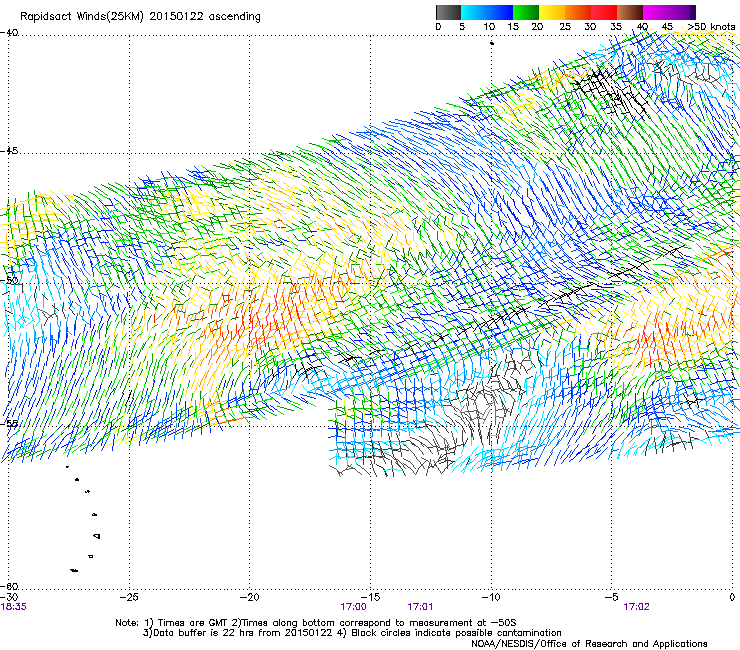740x650 pixels.
Task: Select the '-30' longitude axis label
Action: pos(9,597)
